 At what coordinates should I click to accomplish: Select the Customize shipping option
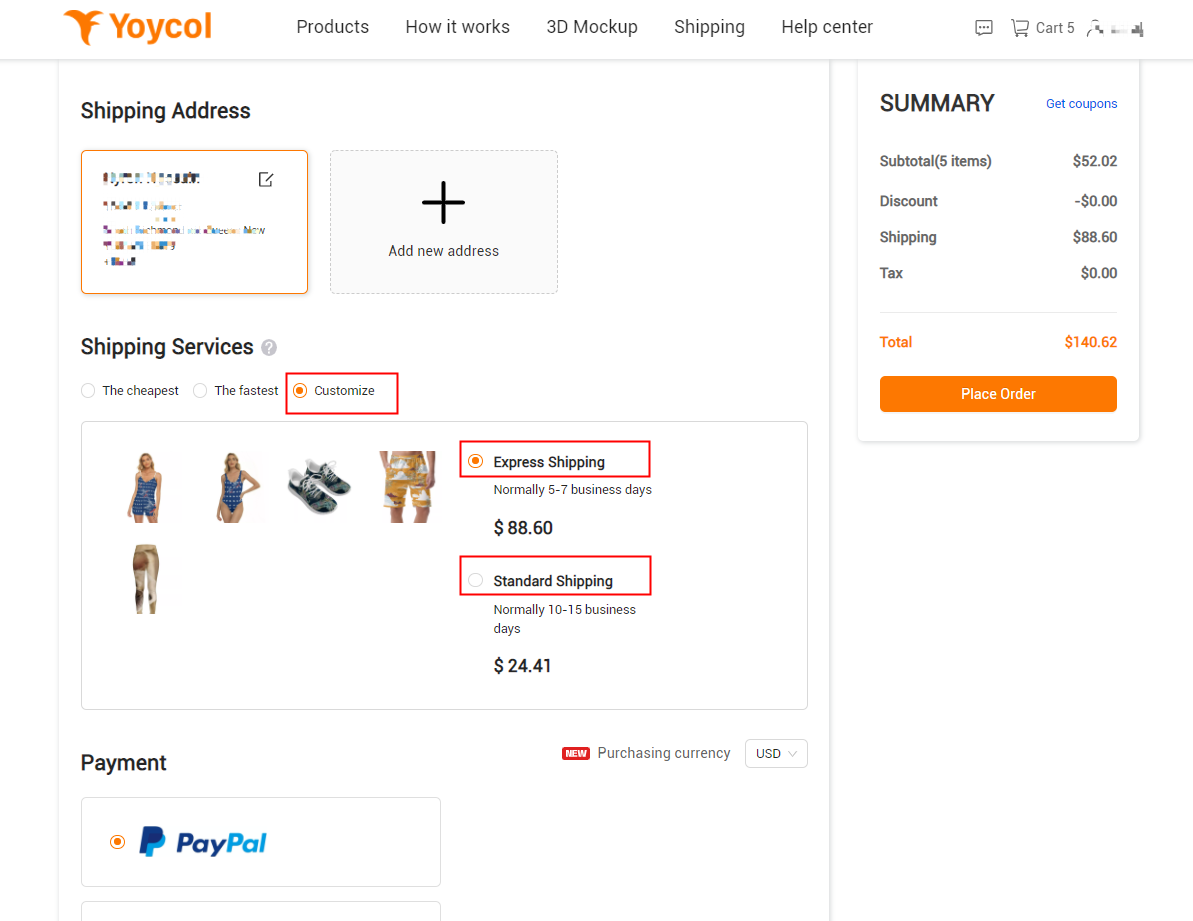point(300,390)
